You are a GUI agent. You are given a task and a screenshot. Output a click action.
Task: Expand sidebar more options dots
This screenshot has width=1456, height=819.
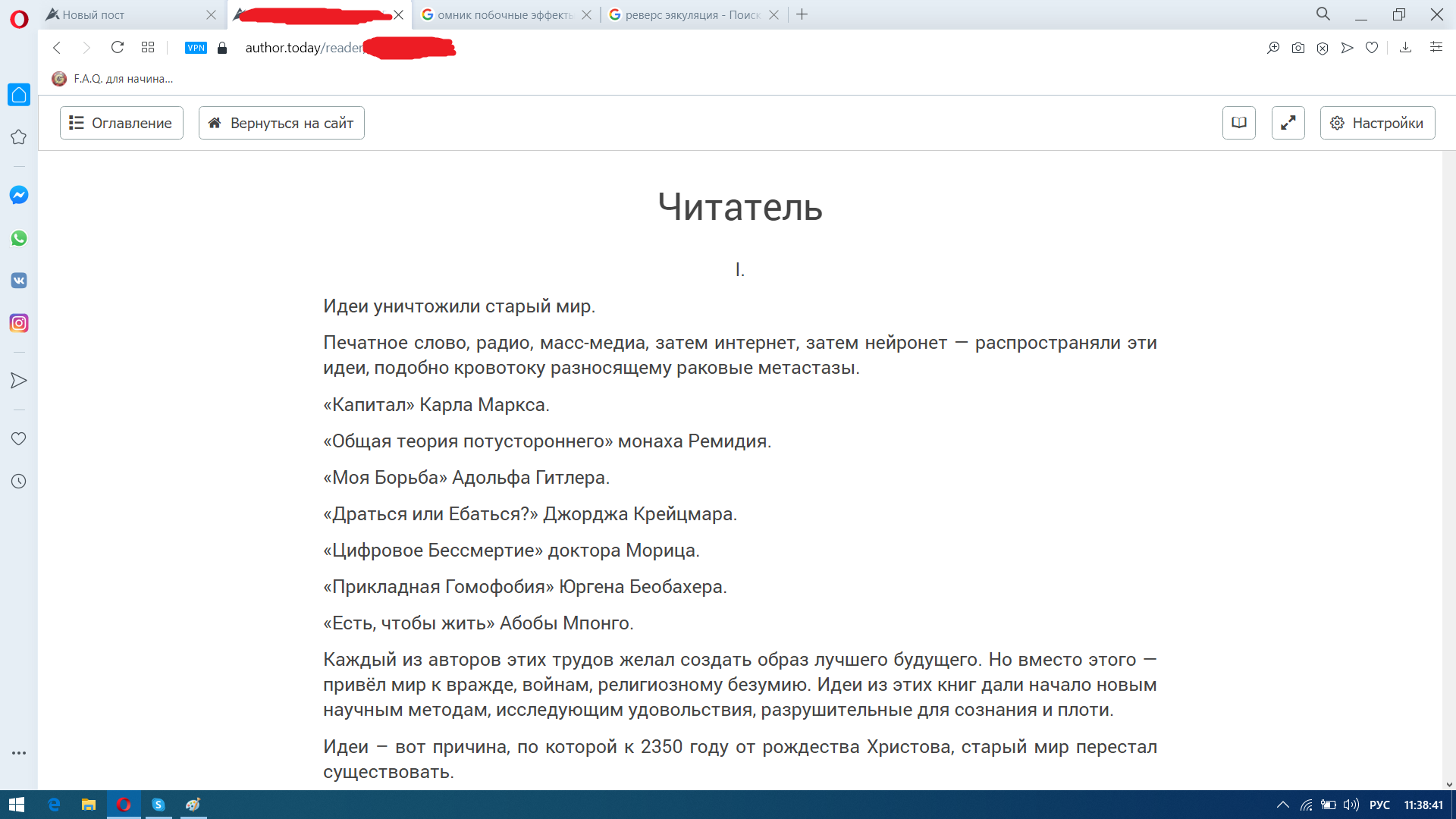click(19, 753)
